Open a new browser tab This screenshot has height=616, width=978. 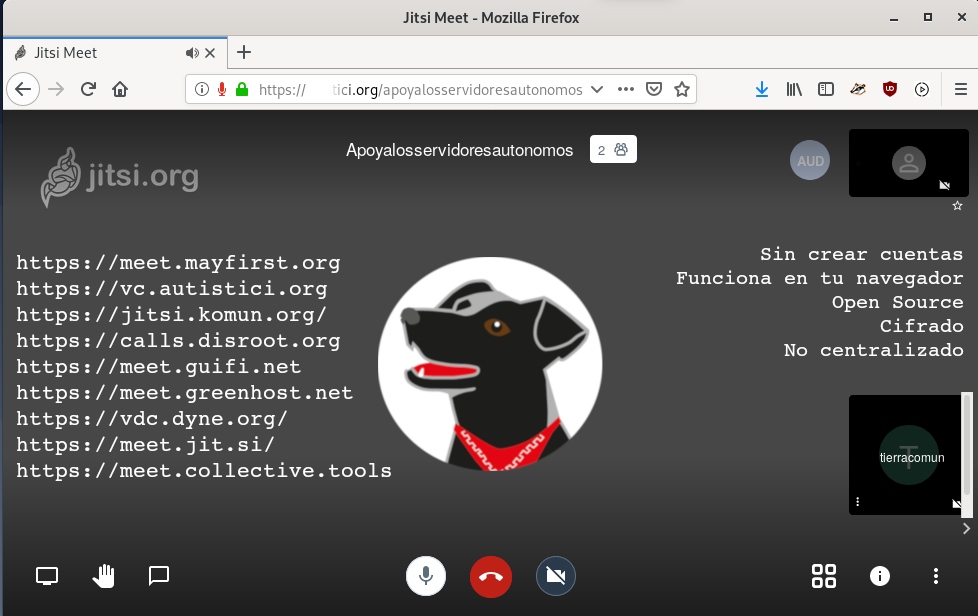[x=244, y=53]
